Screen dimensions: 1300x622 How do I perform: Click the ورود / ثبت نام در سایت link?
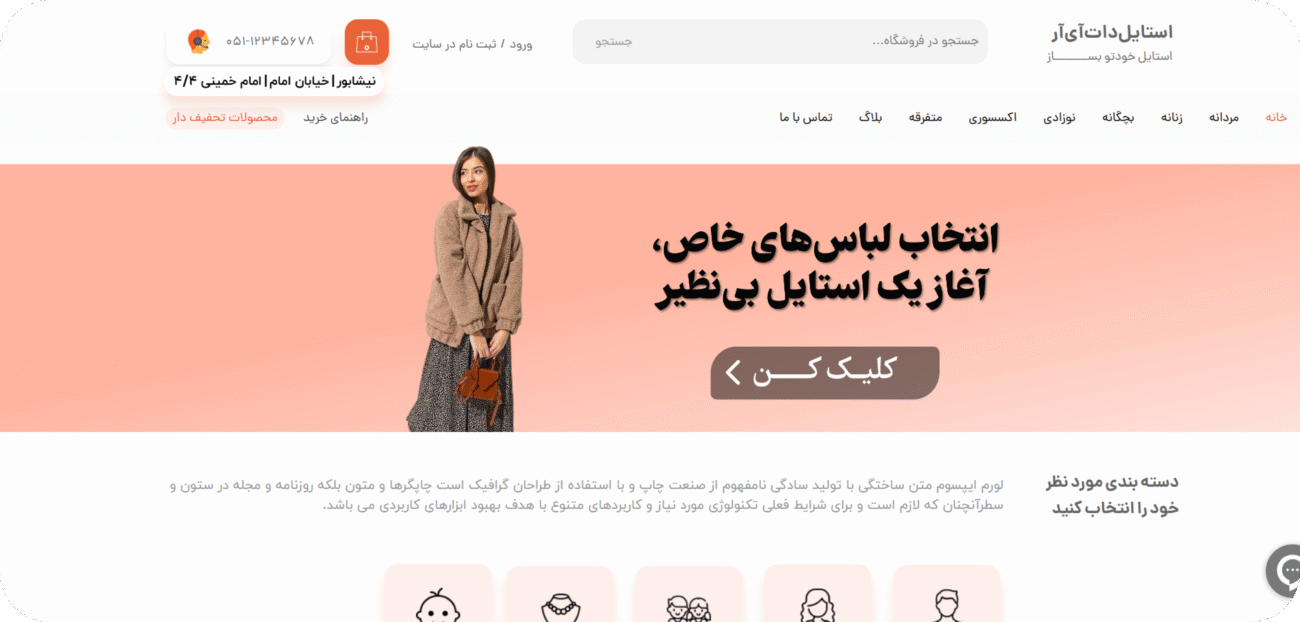472,44
